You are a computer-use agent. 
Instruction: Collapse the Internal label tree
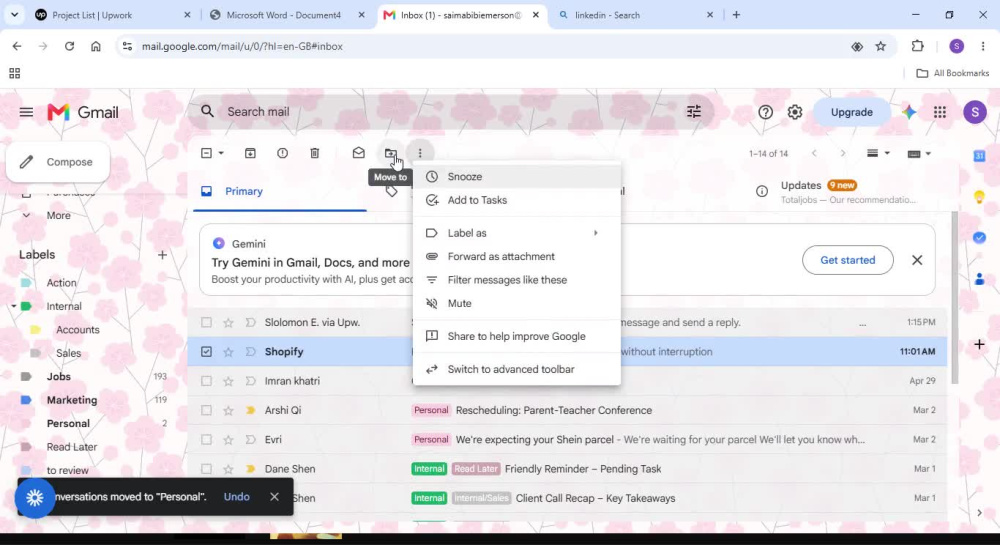click(13, 307)
